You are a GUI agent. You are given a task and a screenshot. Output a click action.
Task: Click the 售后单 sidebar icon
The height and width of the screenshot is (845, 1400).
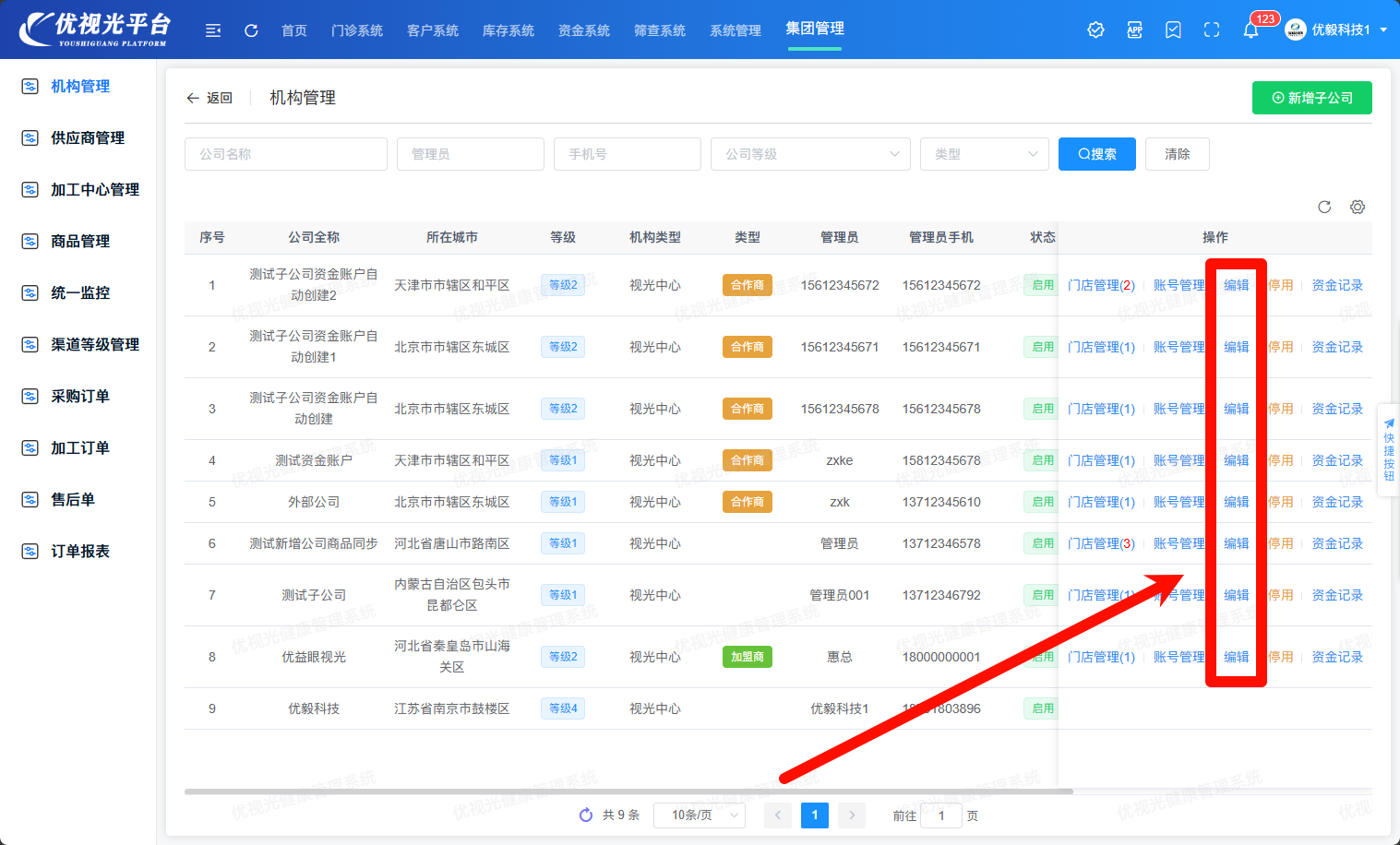(x=30, y=499)
